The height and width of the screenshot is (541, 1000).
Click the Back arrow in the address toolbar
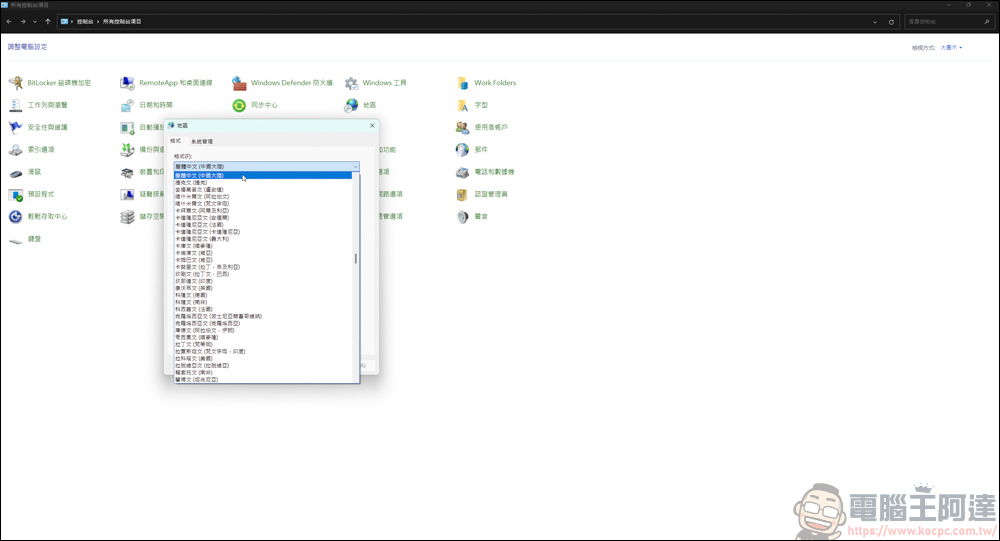pos(9,22)
